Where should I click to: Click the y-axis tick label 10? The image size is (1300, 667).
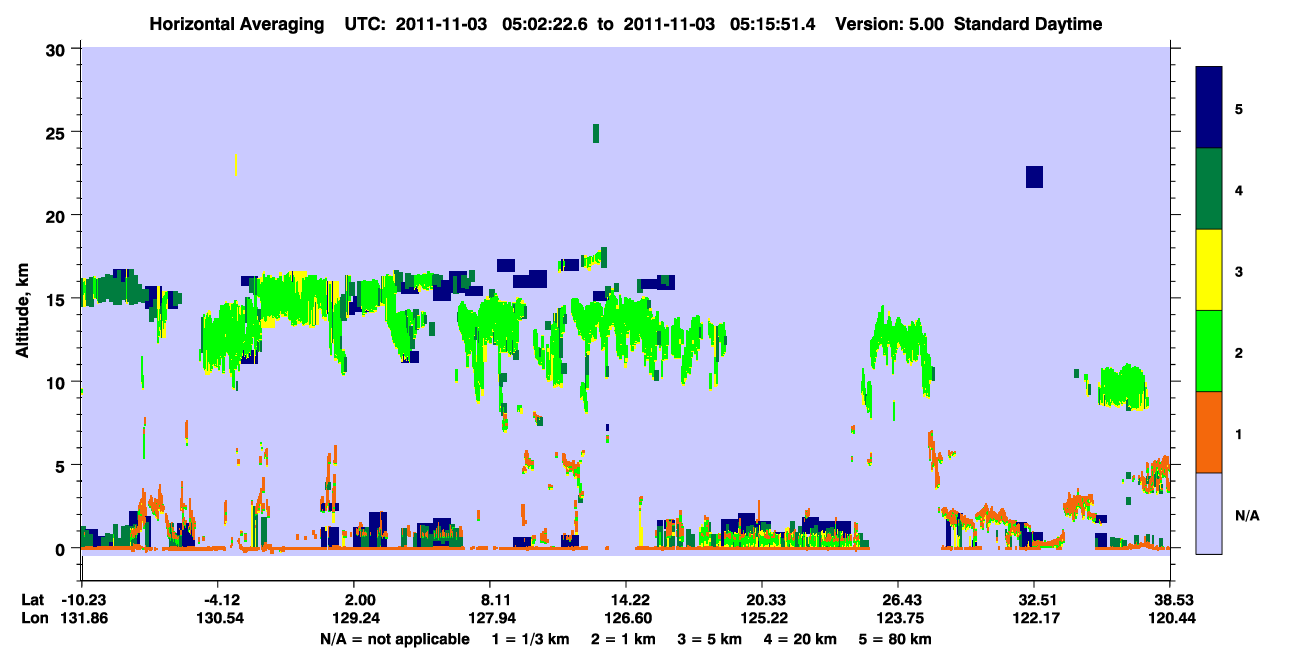pos(58,382)
